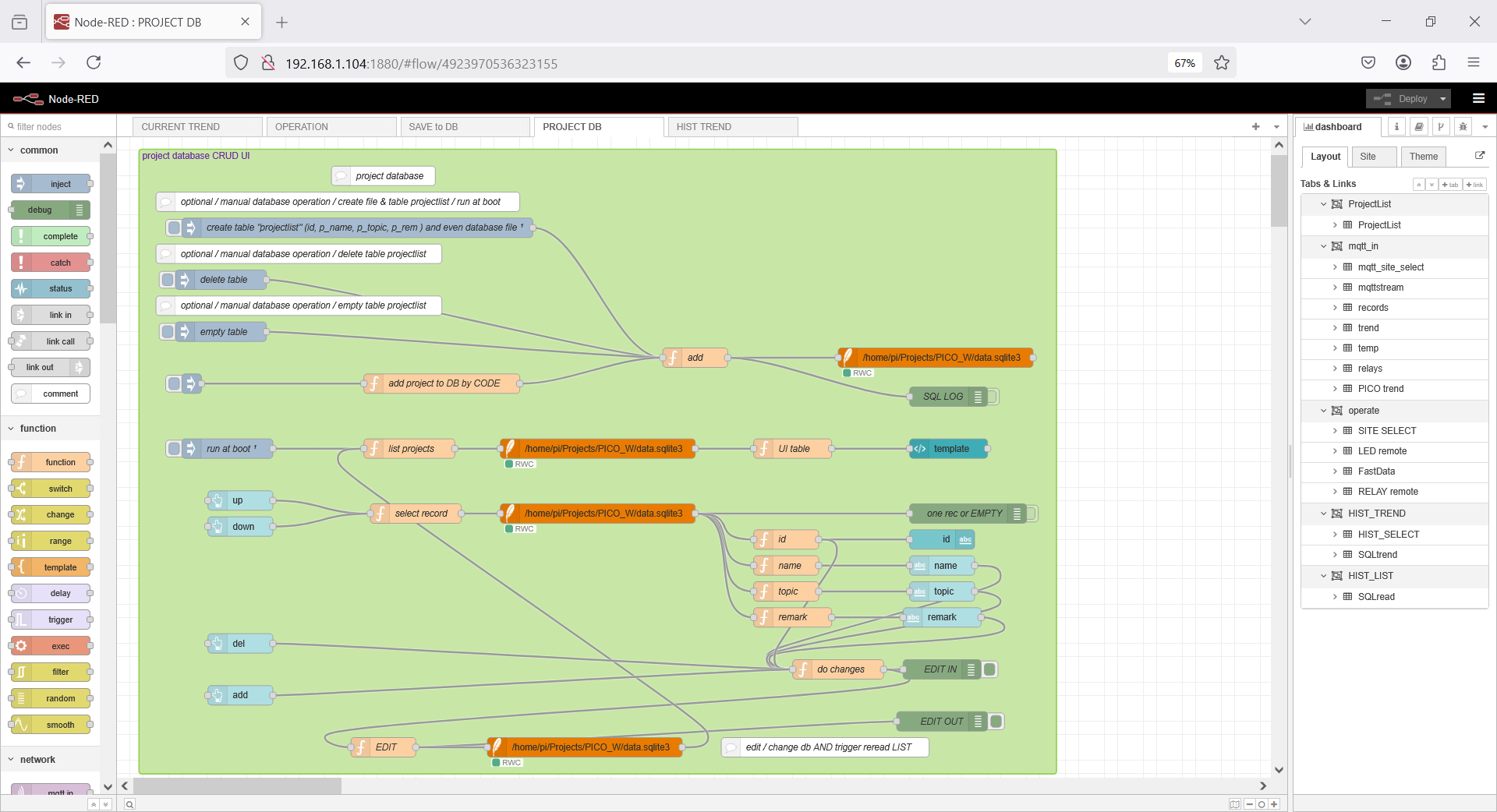Click the workspace search magnifier icon
The height and width of the screenshot is (812, 1497).
point(129,804)
